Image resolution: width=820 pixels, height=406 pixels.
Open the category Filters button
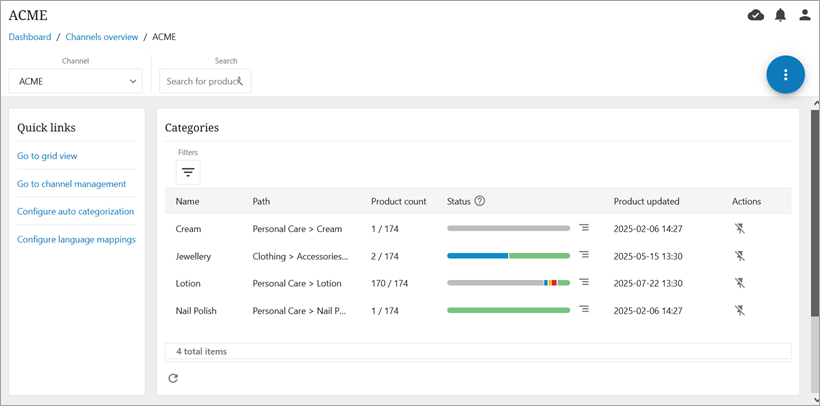click(188, 172)
